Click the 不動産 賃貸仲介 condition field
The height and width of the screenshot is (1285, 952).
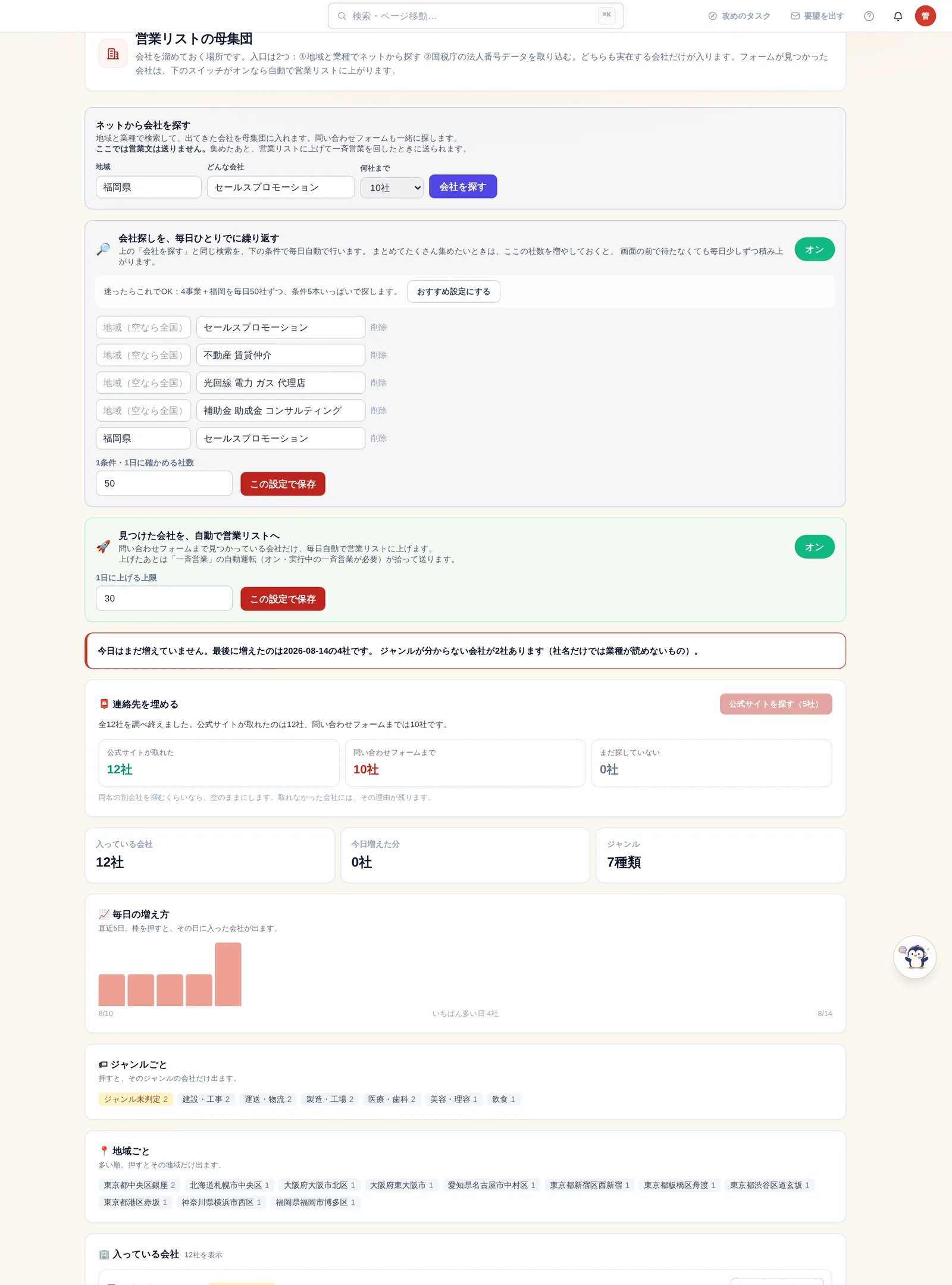[x=281, y=355]
